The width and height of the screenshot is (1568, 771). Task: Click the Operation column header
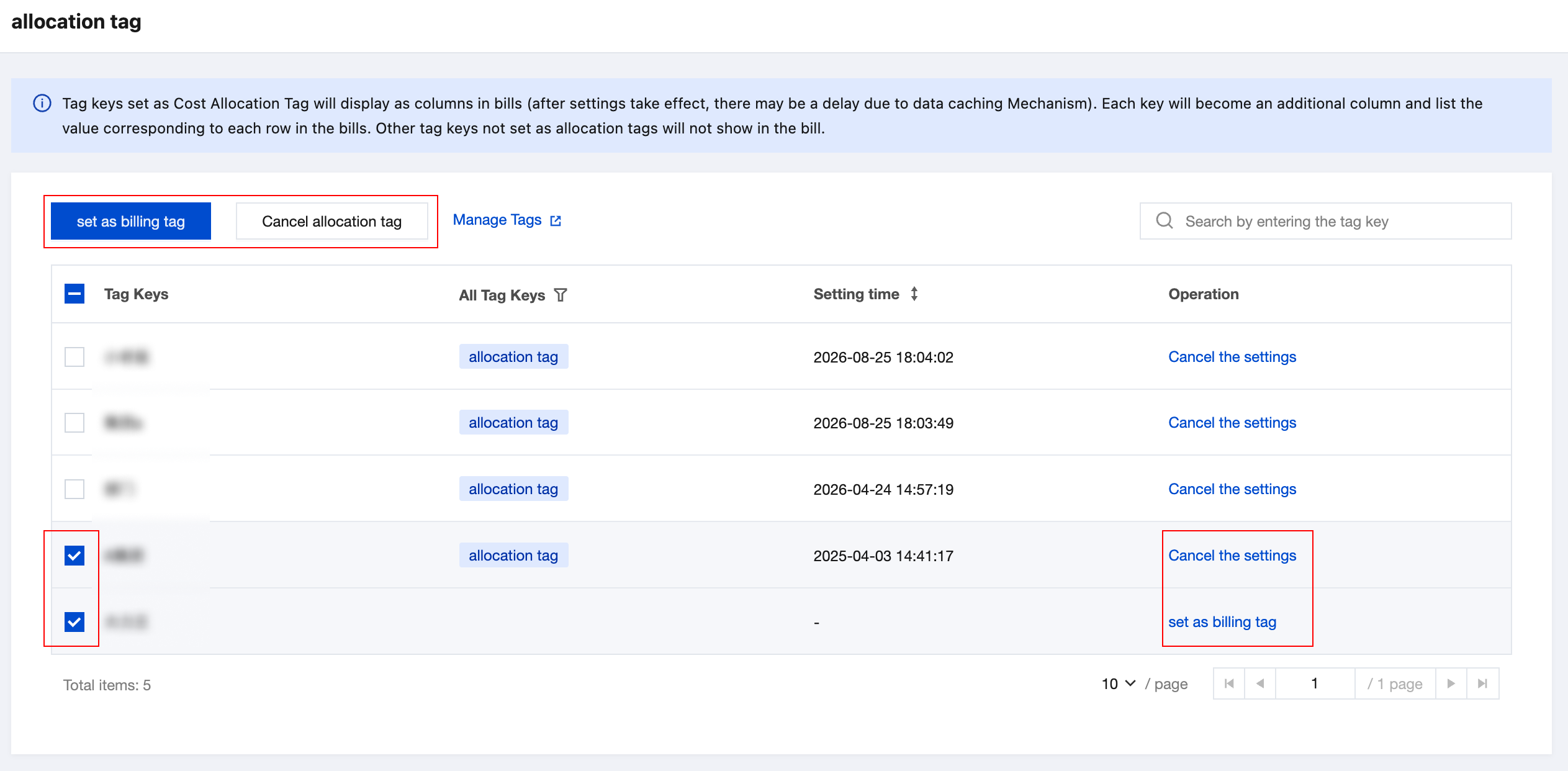pyautogui.click(x=1203, y=294)
